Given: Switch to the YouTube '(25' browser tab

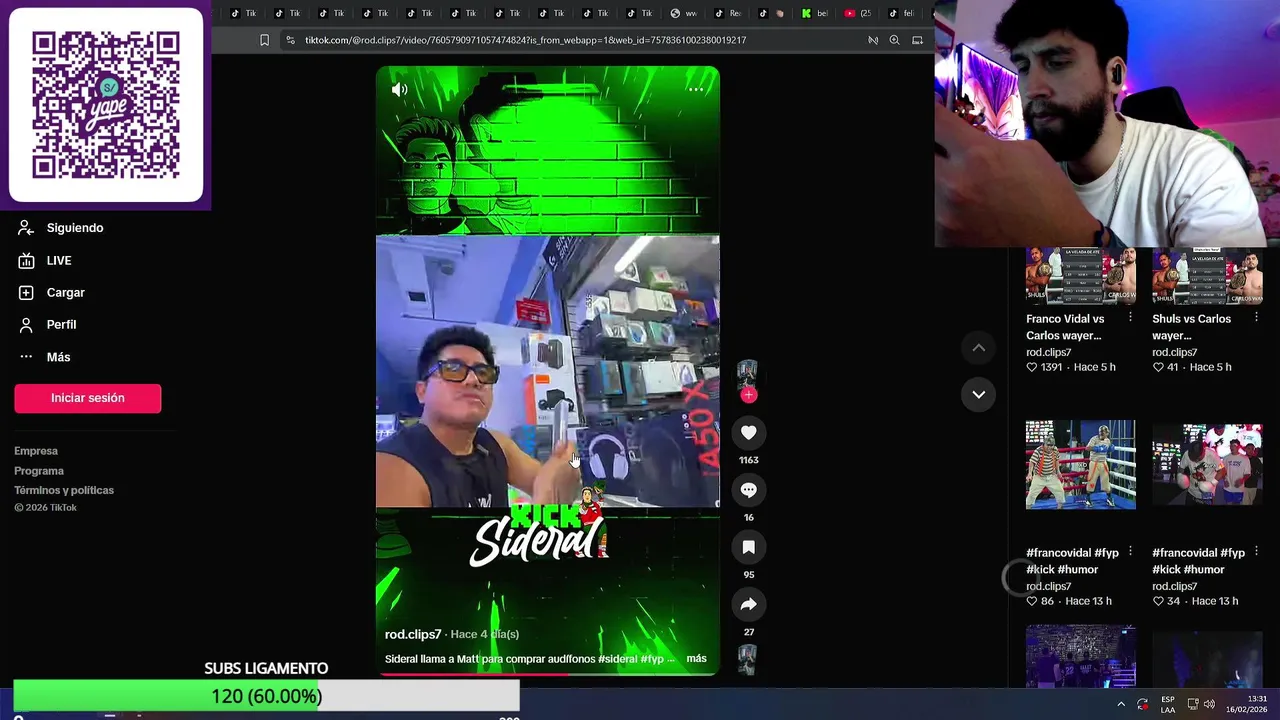Looking at the screenshot, I should click(x=858, y=13).
